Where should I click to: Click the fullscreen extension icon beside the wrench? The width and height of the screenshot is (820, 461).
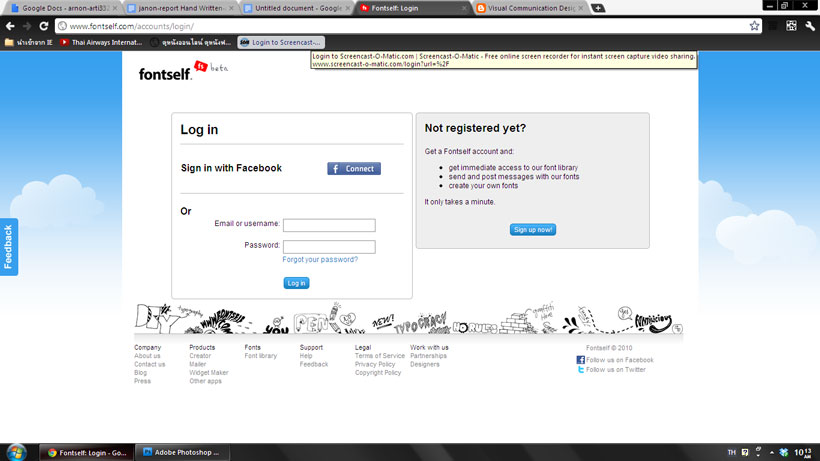coord(791,26)
